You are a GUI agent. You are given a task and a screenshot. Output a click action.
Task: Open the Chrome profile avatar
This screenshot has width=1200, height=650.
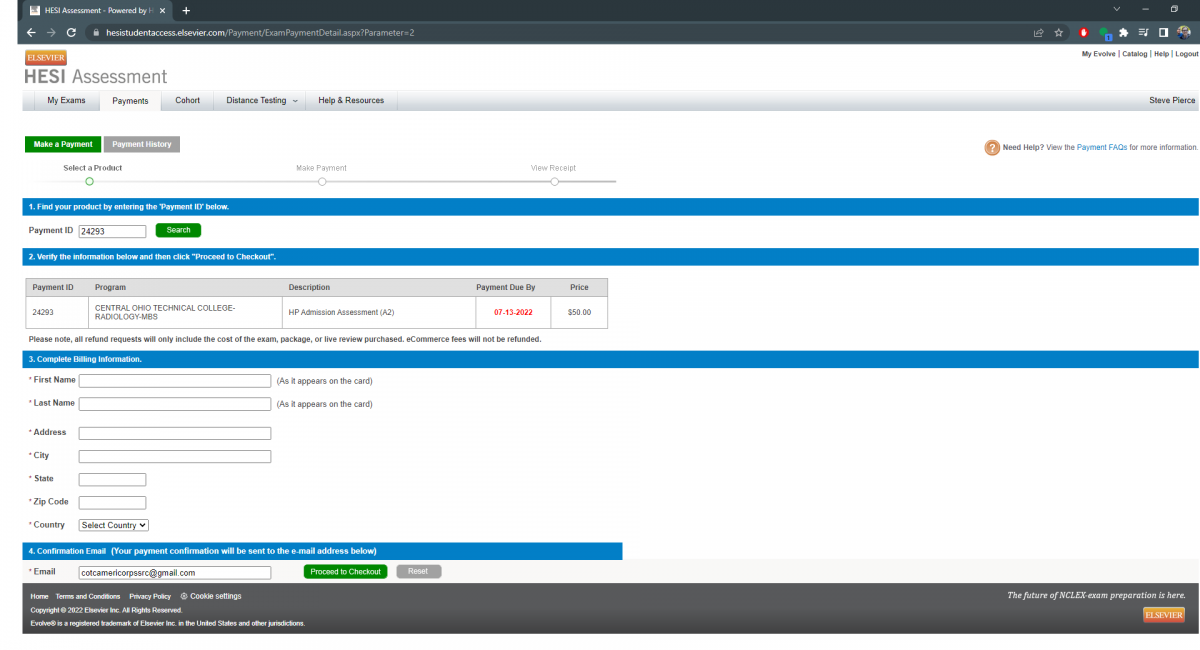tap(1184, 32)
